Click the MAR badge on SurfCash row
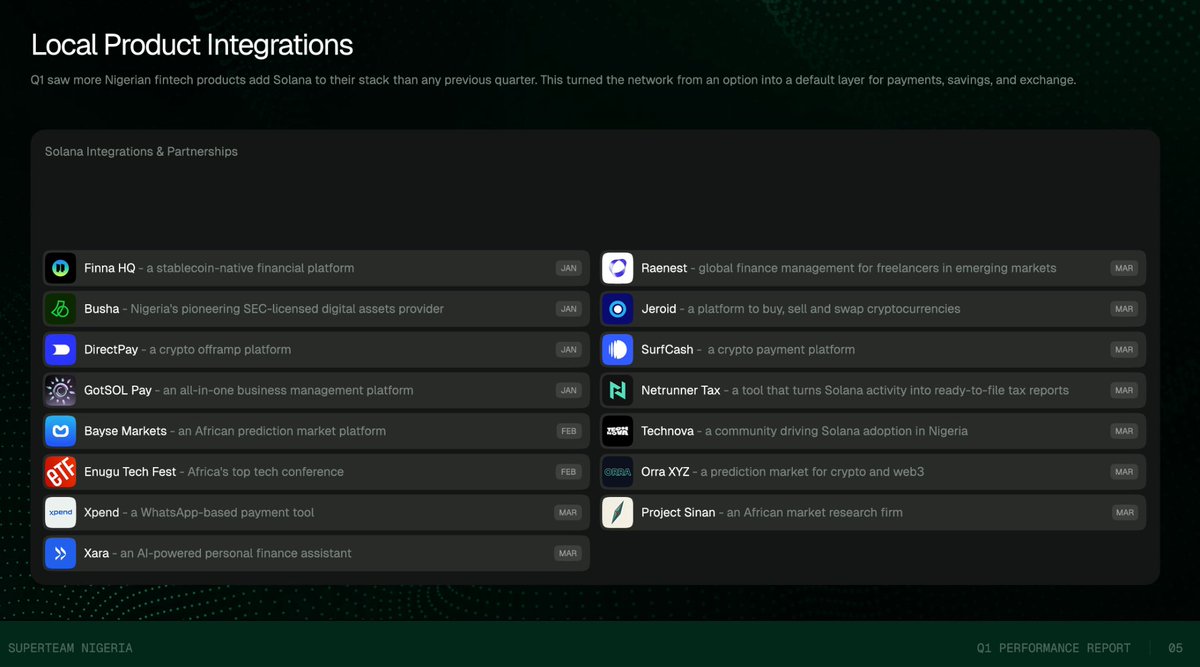Image resolution: width=1200 pixels, height=667 pixels. (1124, 350)
